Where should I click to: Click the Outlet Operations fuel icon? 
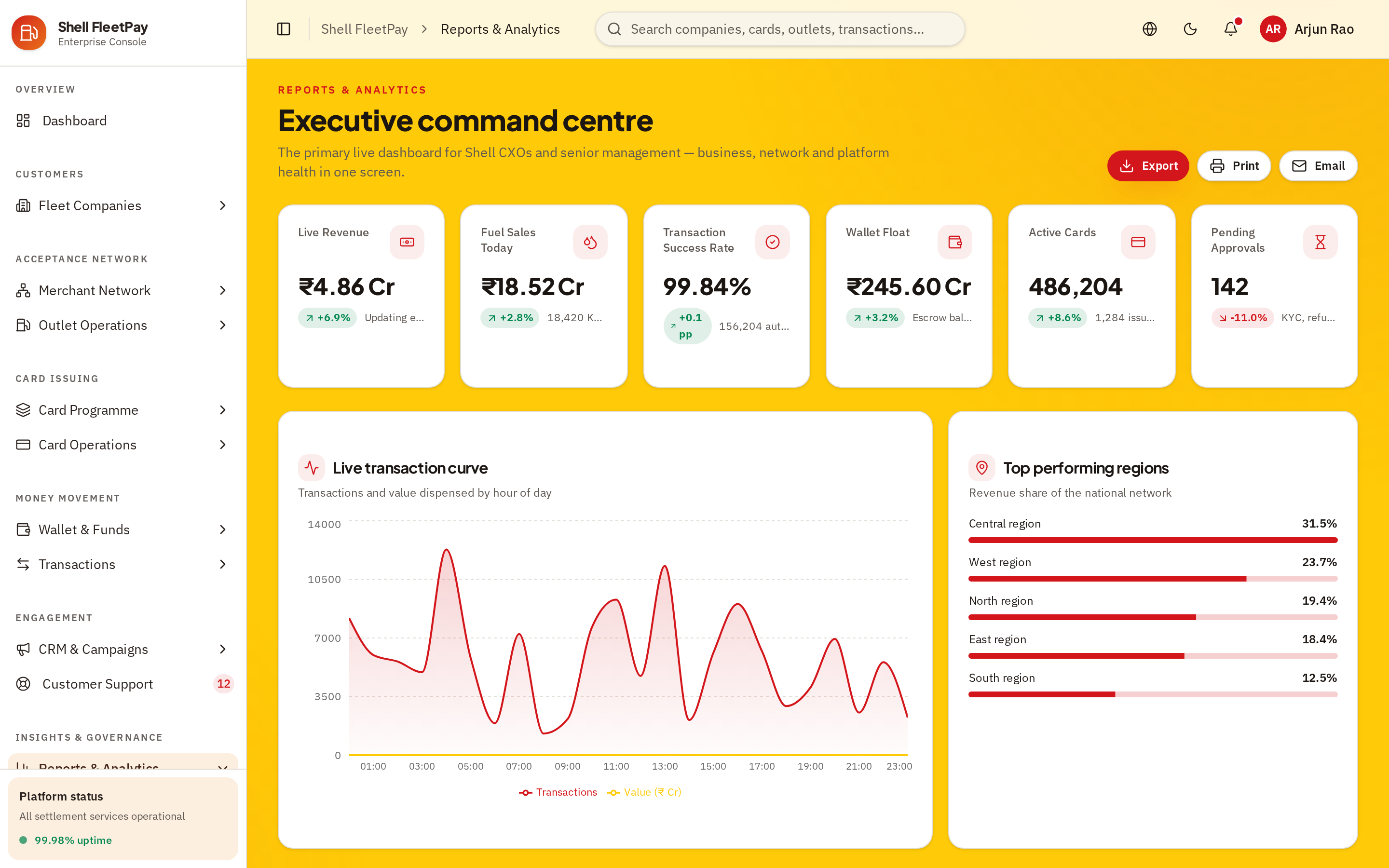[x=23, y=325]
